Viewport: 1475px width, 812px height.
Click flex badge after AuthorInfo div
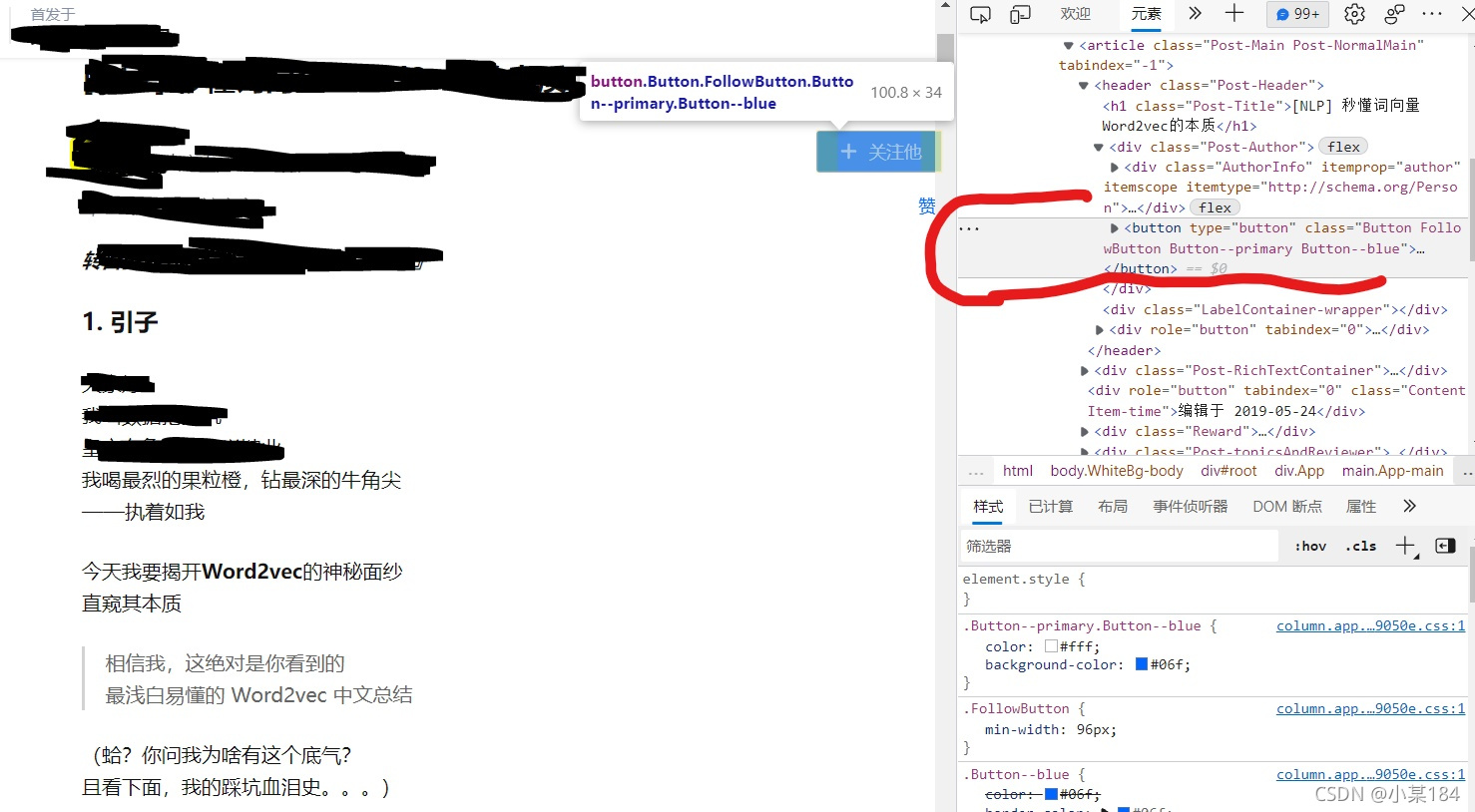(x=1215, y=207)
